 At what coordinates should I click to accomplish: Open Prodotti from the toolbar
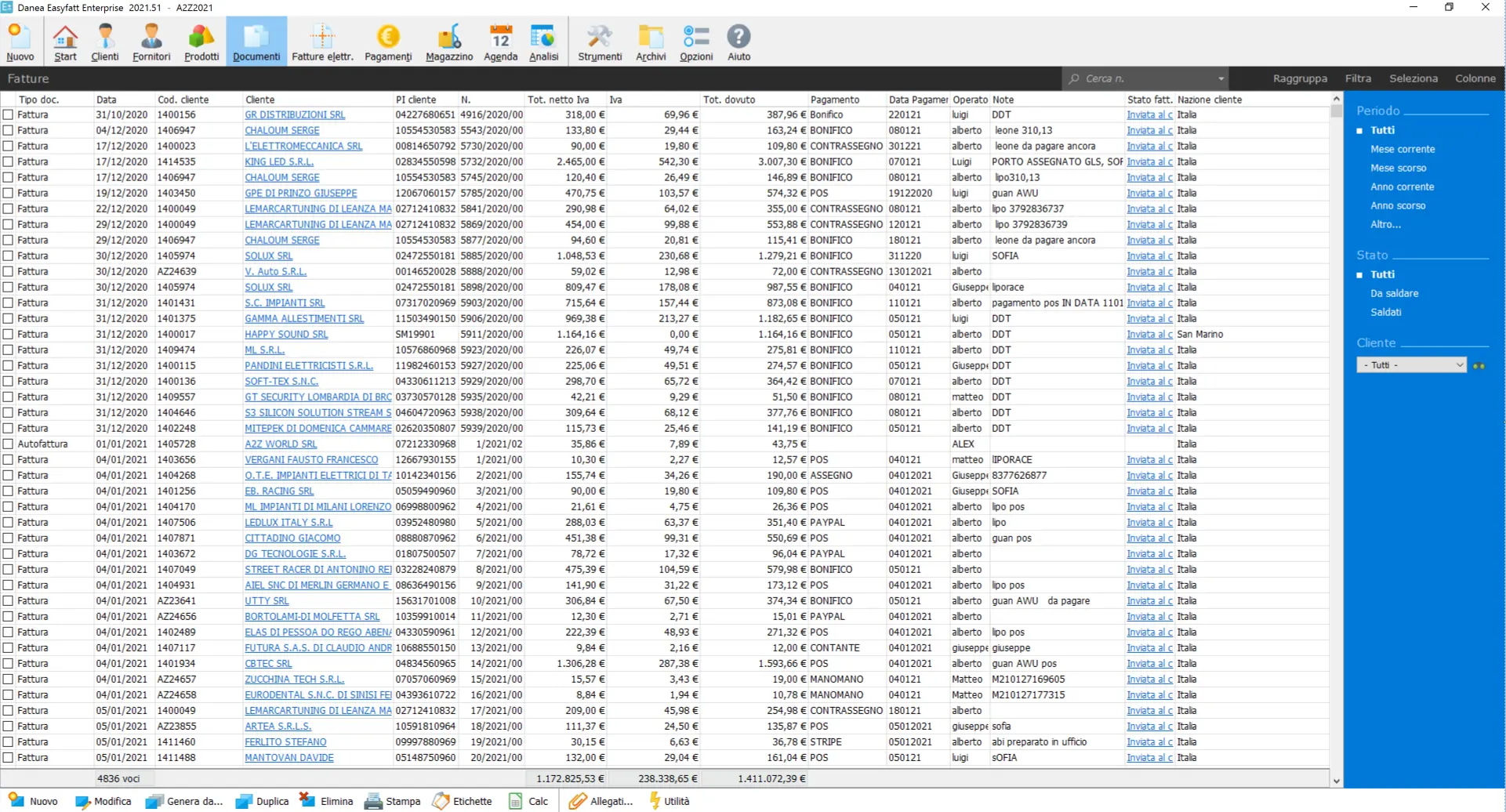coord(201,42)
